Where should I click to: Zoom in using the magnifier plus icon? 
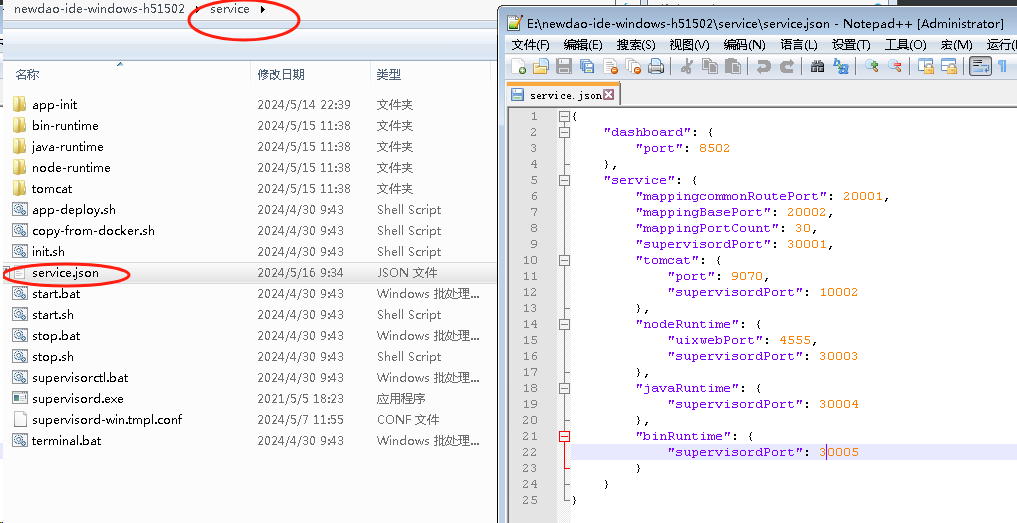[872, 66]
